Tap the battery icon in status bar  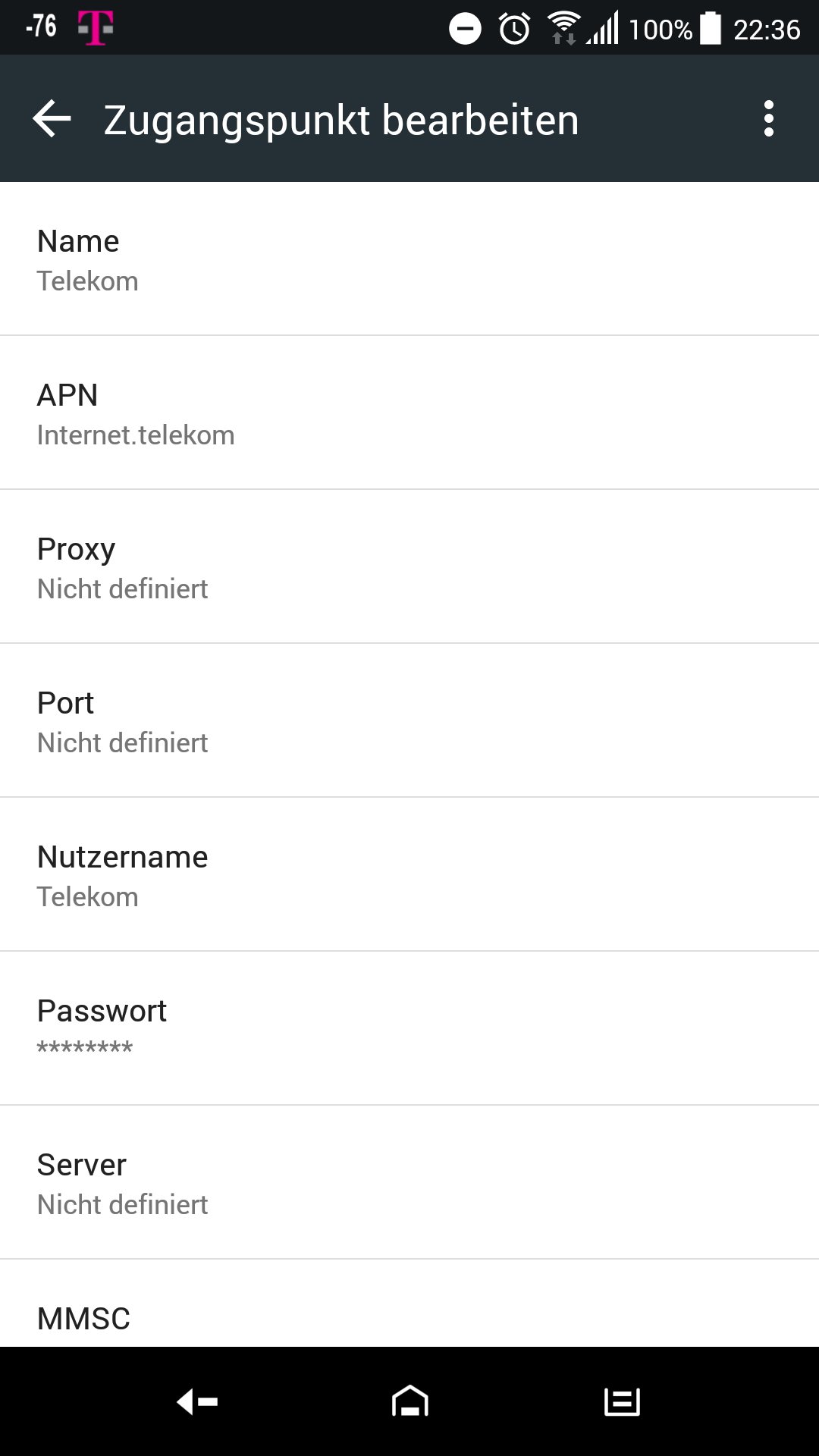pos(710,29)
